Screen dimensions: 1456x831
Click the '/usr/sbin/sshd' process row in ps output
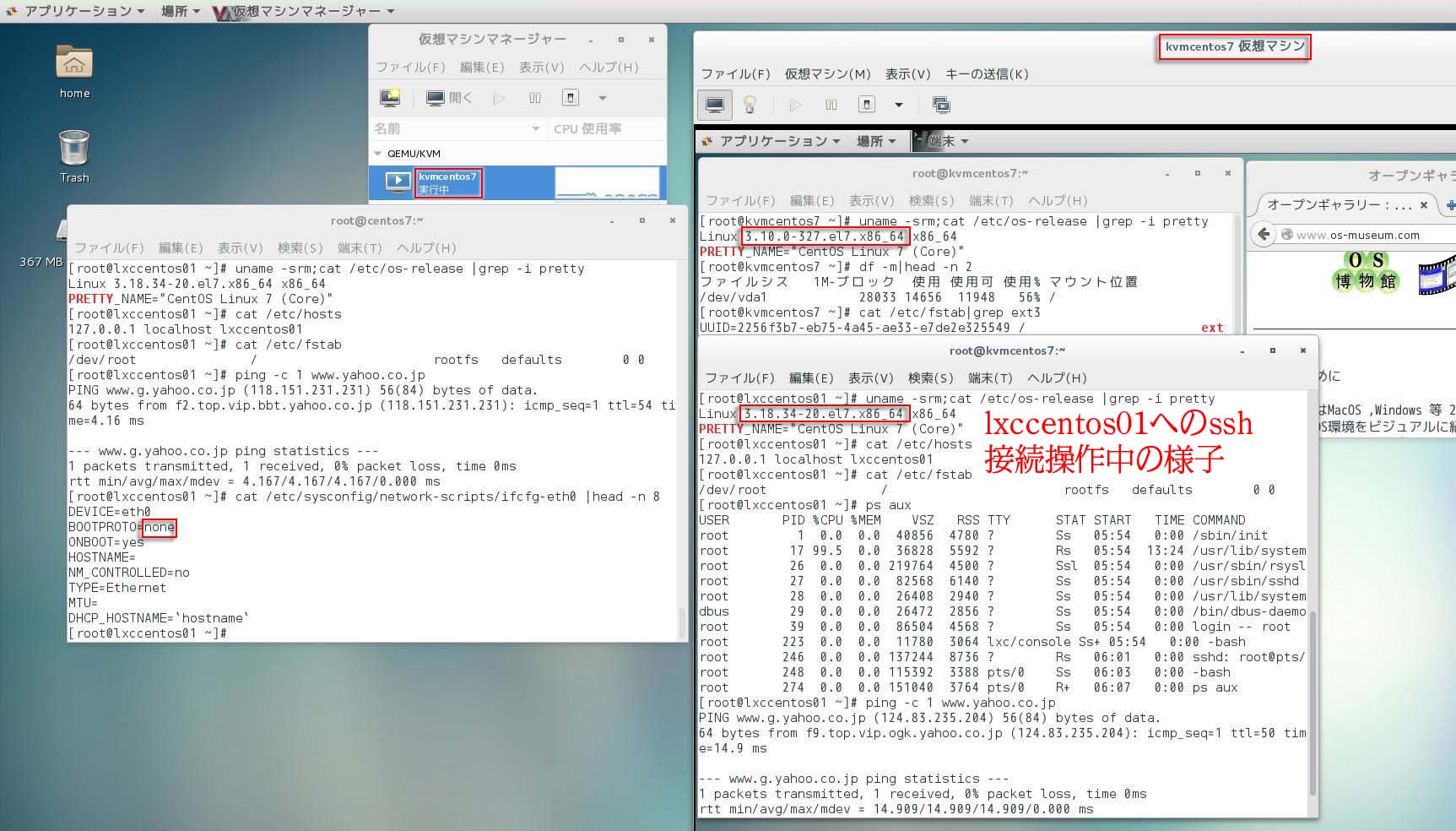point(1002,581)
